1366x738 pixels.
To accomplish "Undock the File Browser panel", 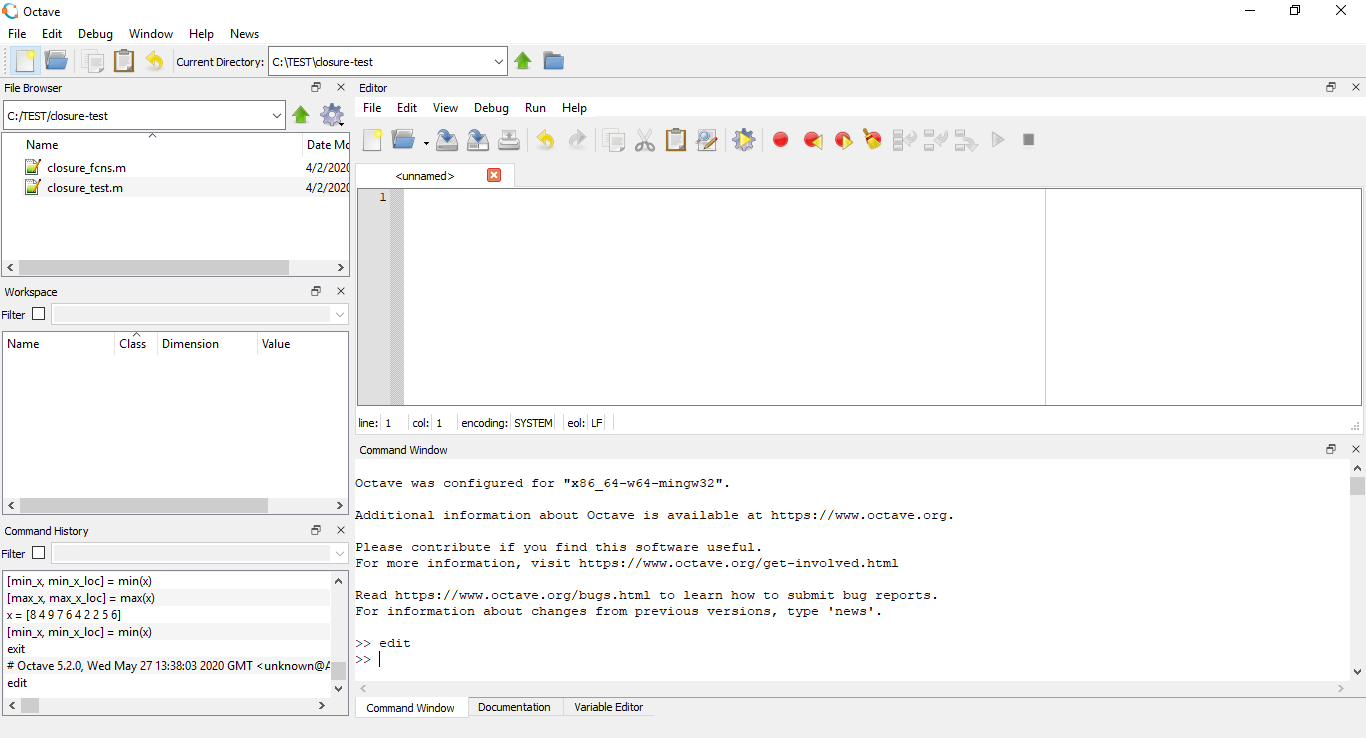I will (x=316, y=88).
